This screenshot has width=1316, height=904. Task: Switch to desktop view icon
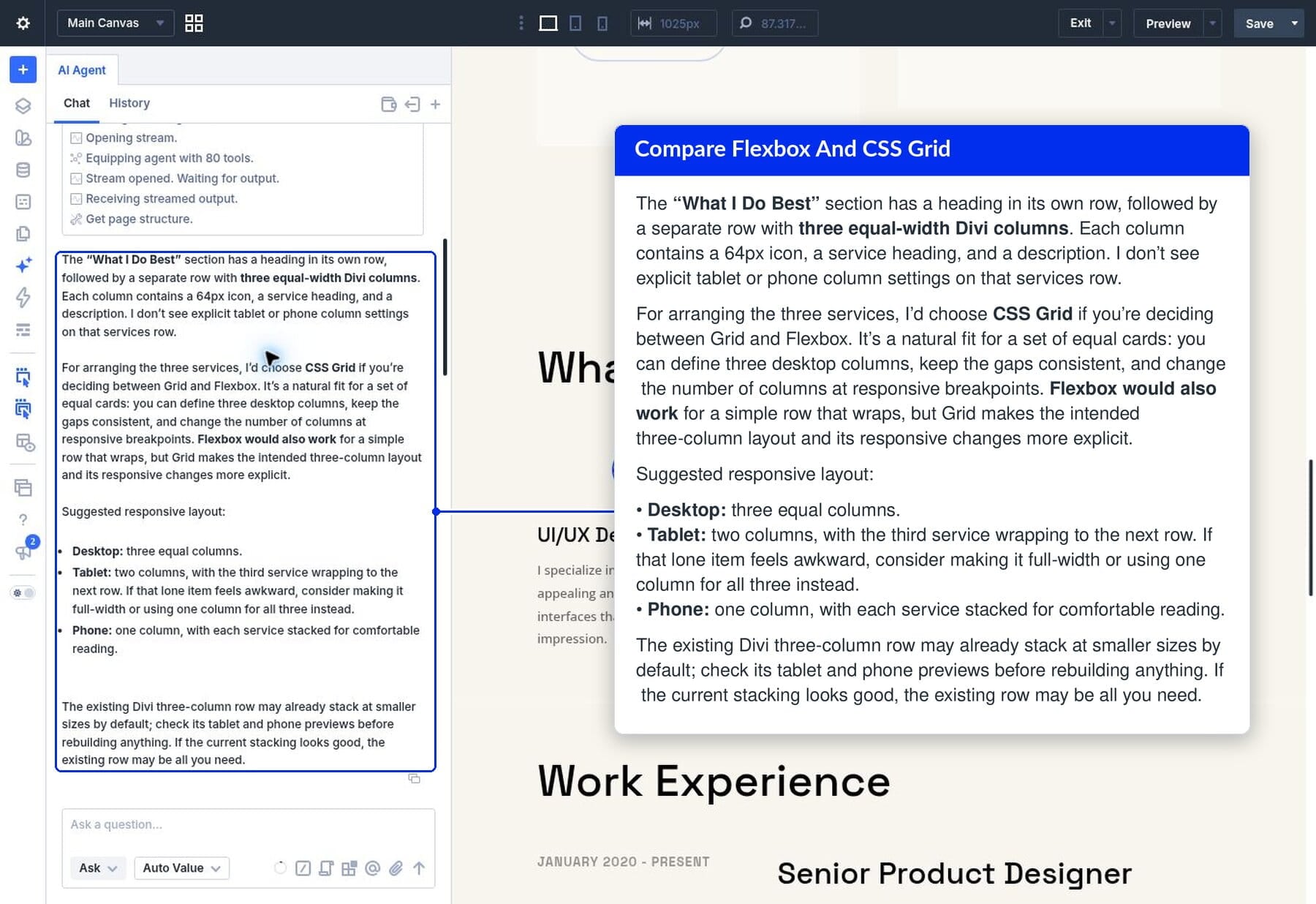coord(548,23)
